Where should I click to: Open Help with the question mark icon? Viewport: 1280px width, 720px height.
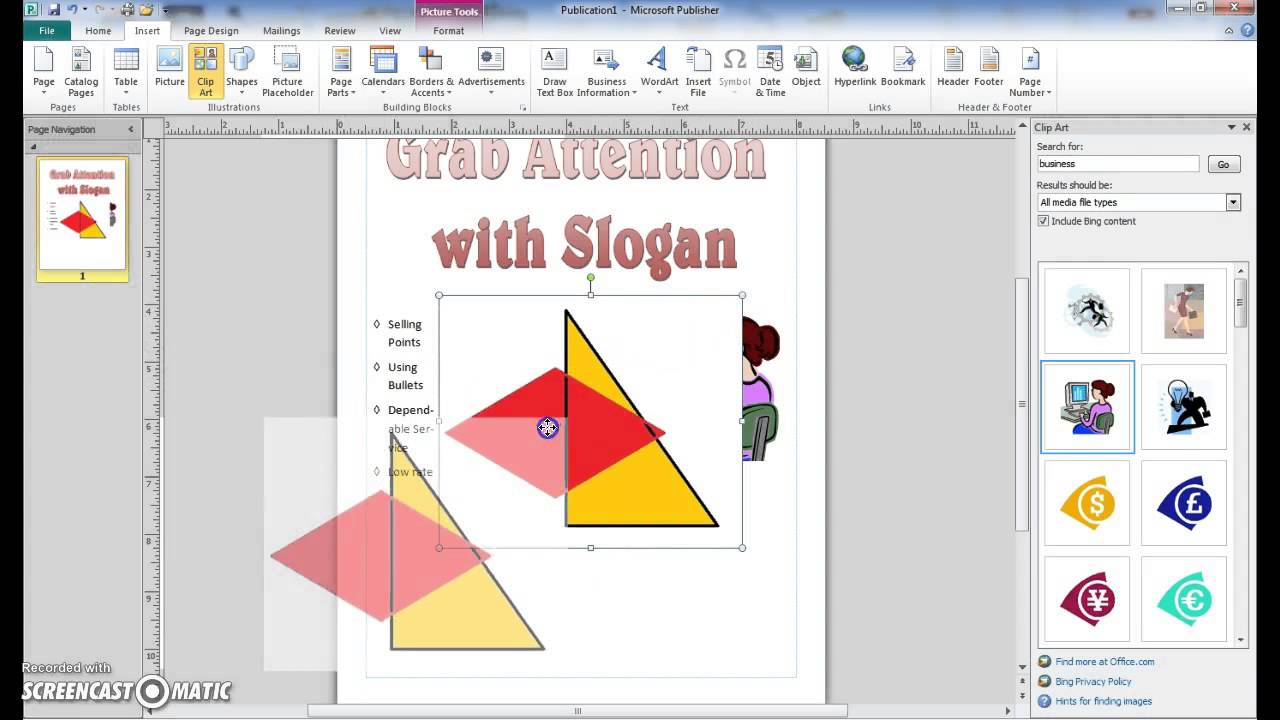(x=1247, y=31)
